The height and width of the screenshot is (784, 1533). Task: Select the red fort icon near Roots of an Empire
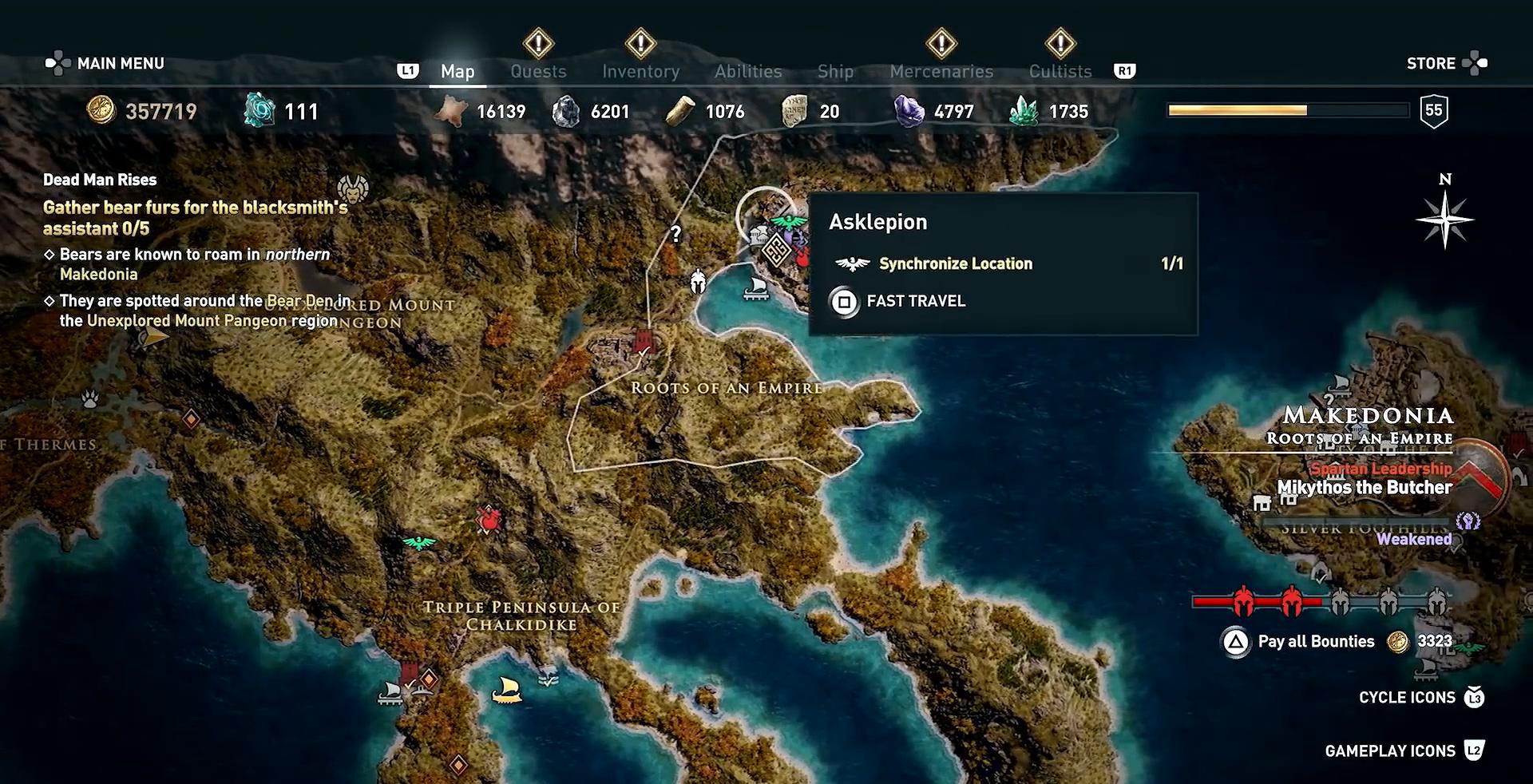[x=644, y=343]
